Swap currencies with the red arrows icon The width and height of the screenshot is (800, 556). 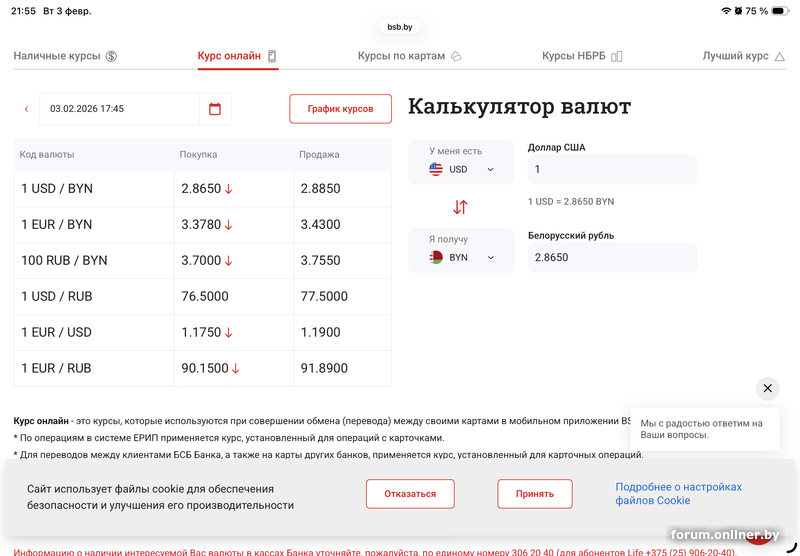(460, 207)
